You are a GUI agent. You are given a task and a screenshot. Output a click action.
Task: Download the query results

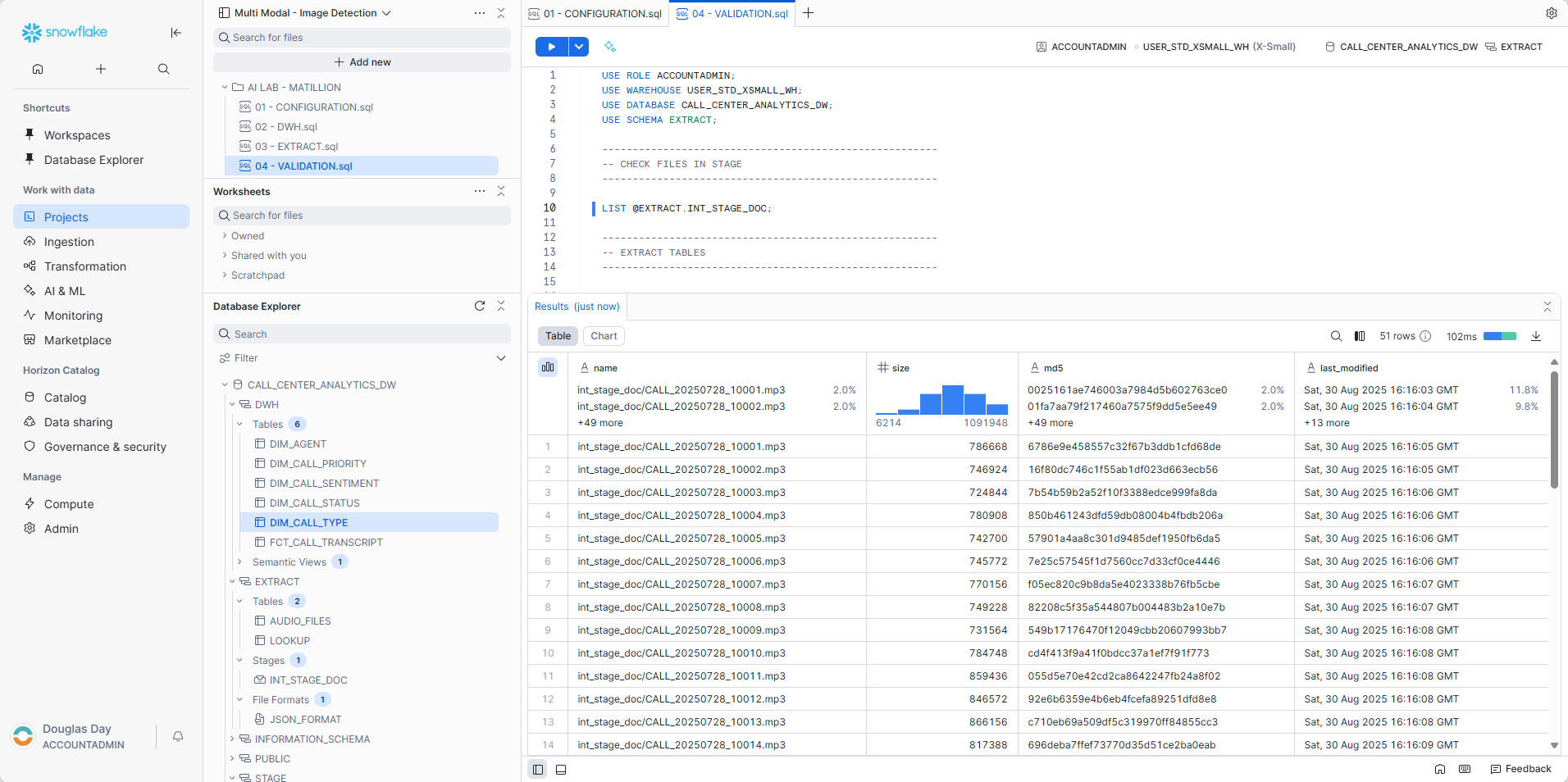pos(1536,336)
